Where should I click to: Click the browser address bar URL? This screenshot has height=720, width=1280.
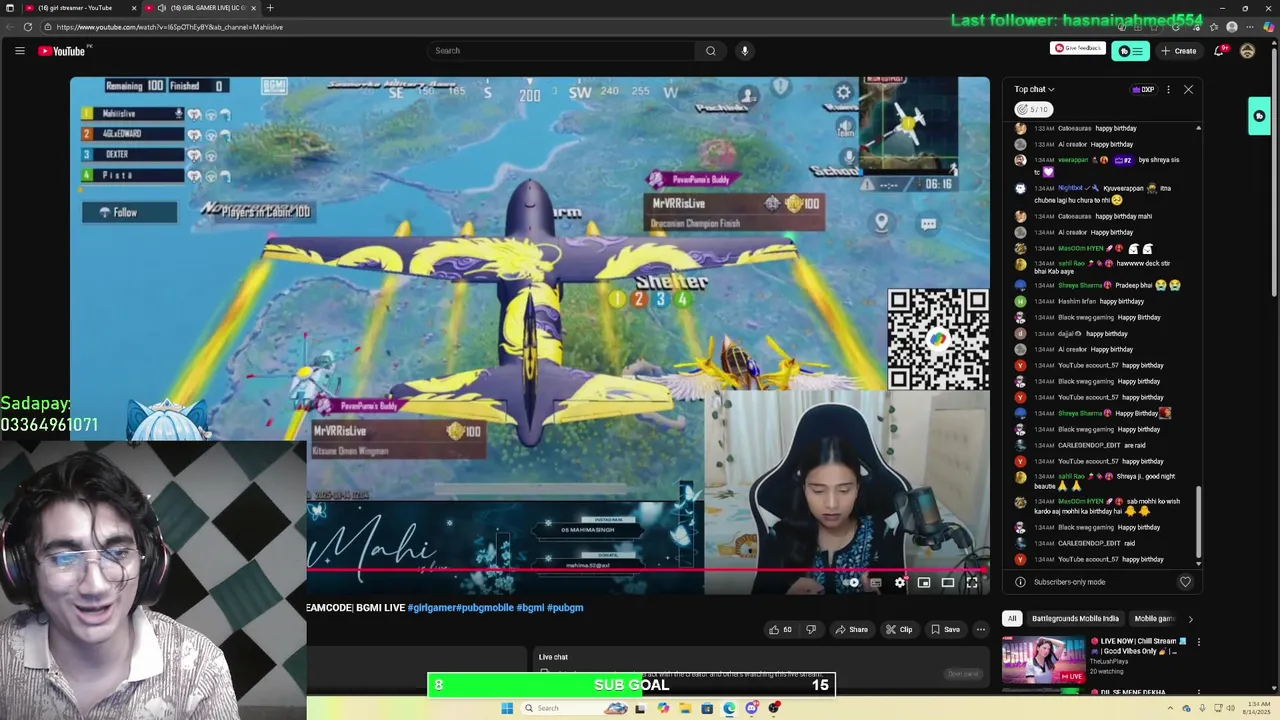(x=170, y=27)
